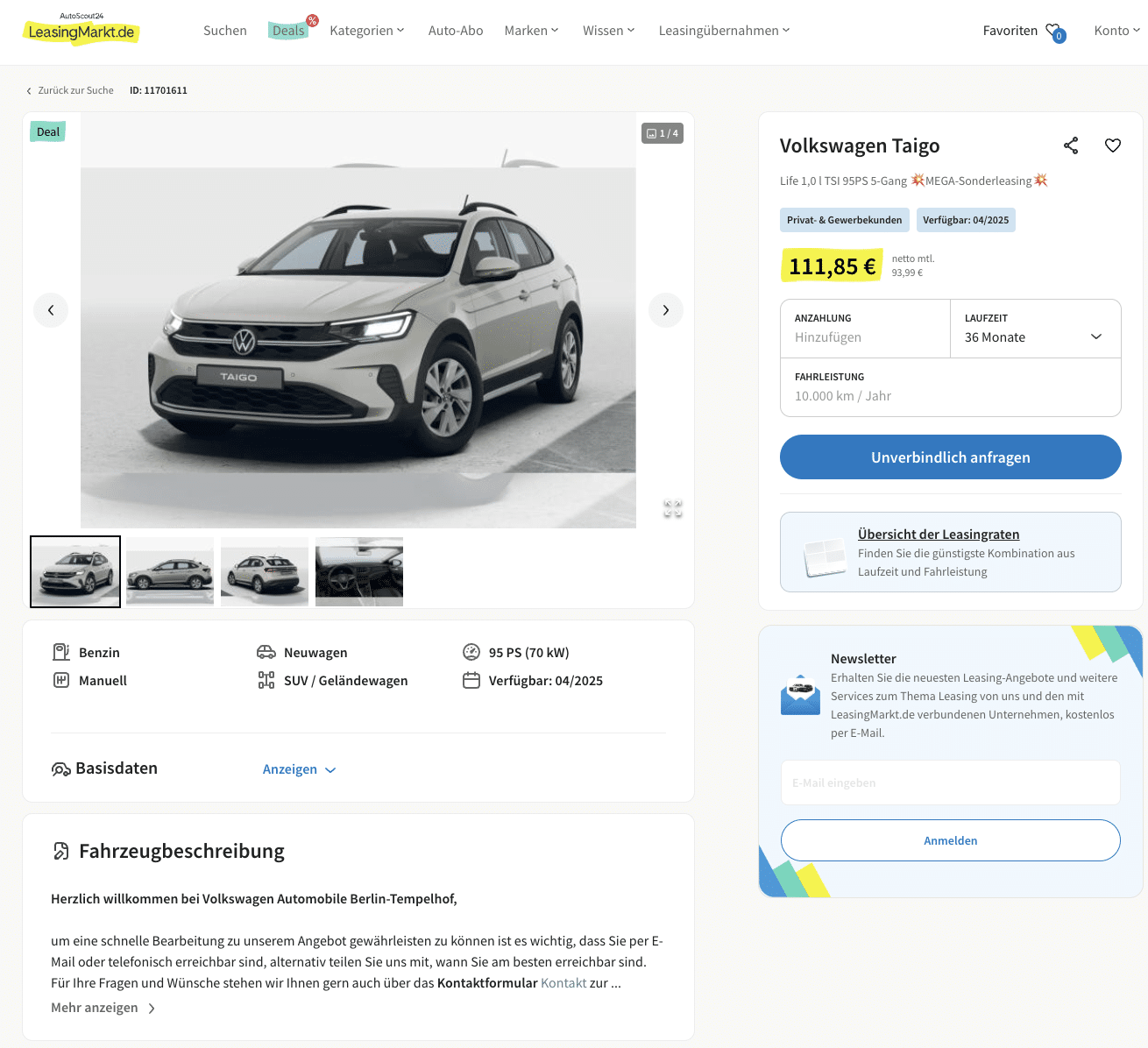Click Unverbindlich anfragen button
The width and height of the screenshot is (1148, 1048).
(x=951, y=457)
